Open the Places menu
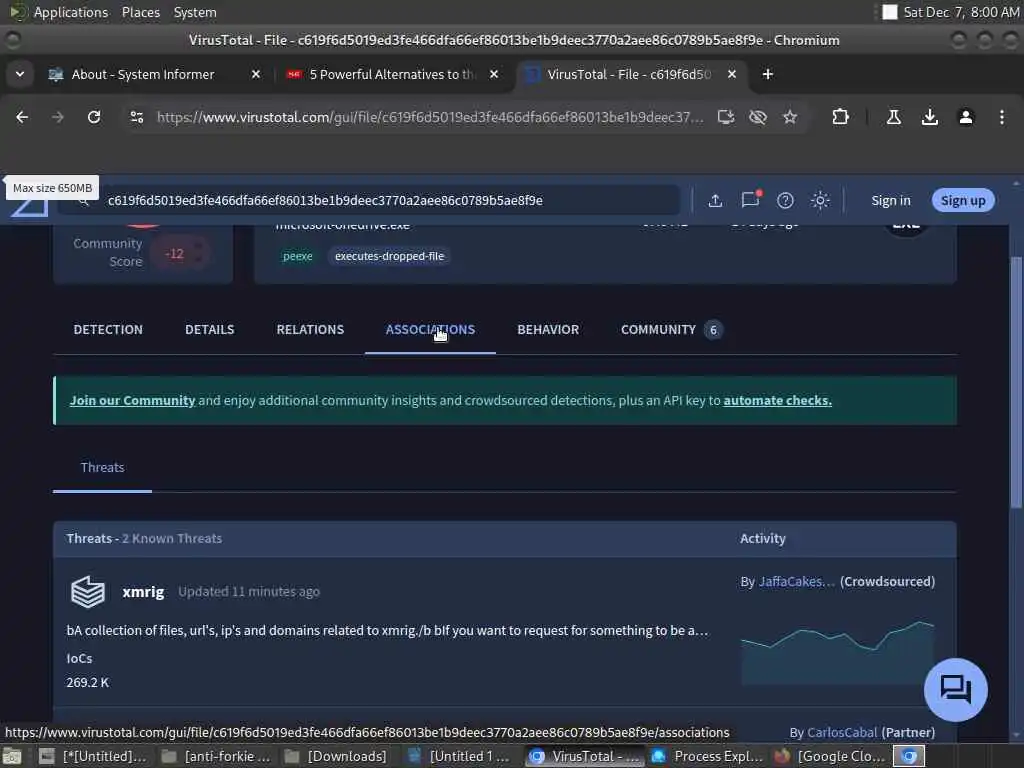Viewport: 1024px width, 768px height. [x=140, y=12]
